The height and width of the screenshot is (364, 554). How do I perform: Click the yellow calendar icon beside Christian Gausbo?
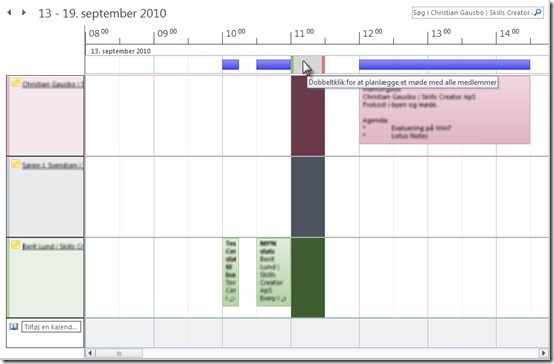click(x=15, y=83)
